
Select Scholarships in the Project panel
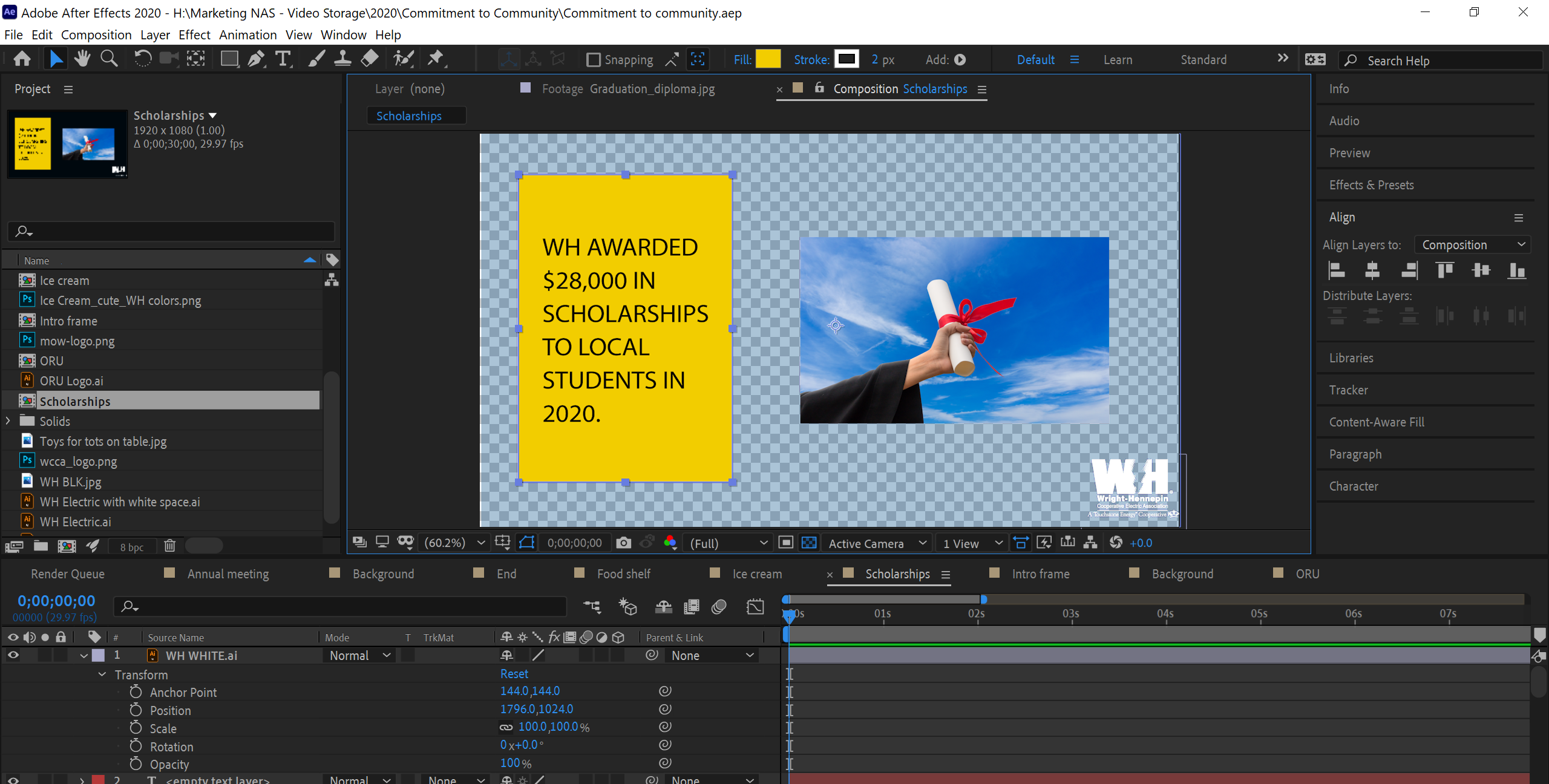pyautogui.click(x=75, y=400)
